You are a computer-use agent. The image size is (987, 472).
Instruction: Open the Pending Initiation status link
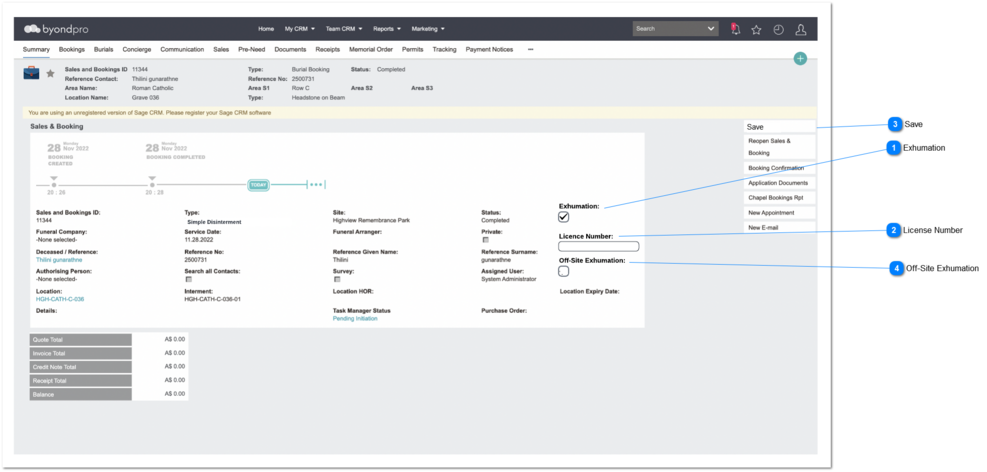(x=355, y=318)
